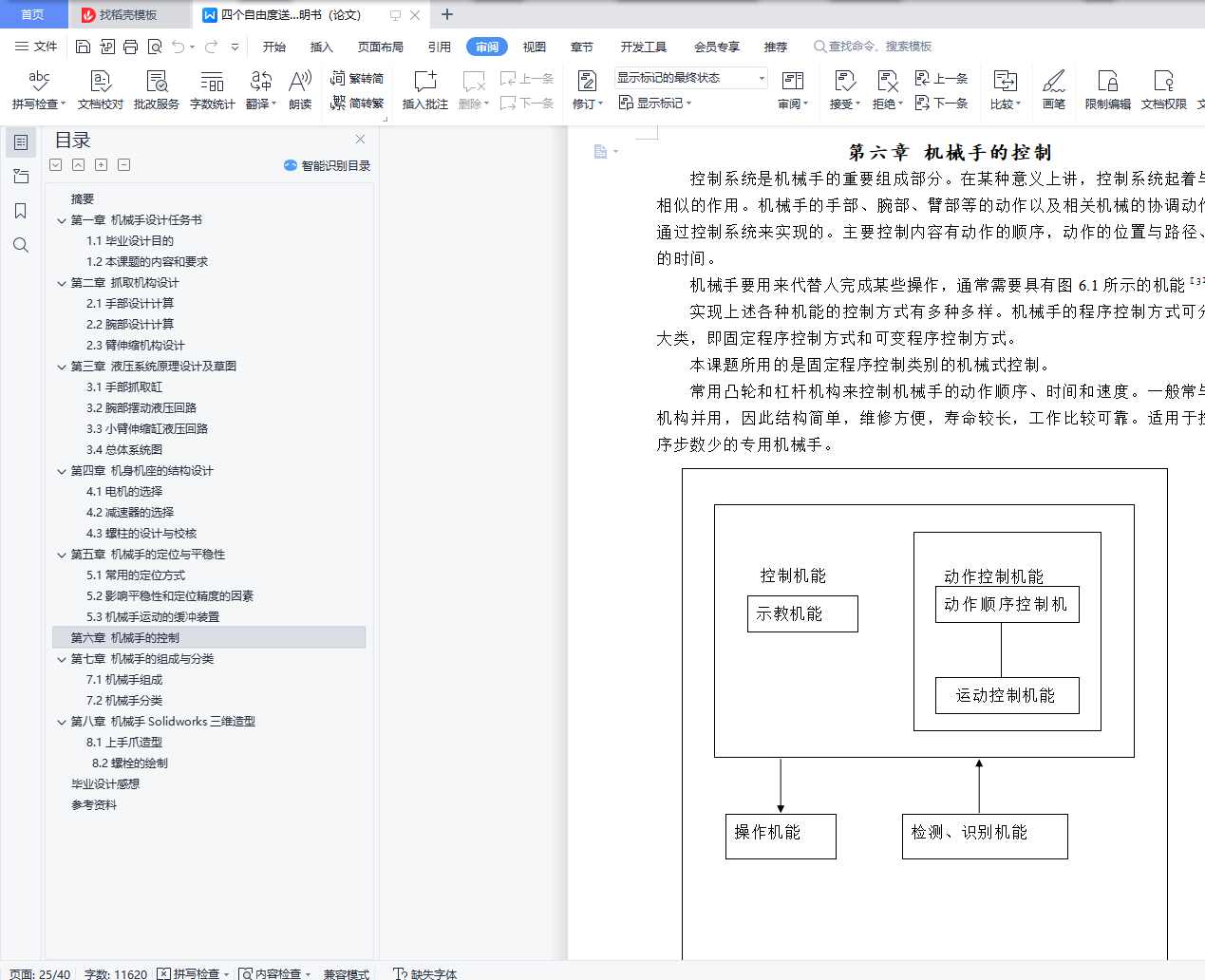Image resolution: width=1205 pixels, height=980 pixels.
Task: Open 拼写检查 in the status bar
Action: coord(194,973)
